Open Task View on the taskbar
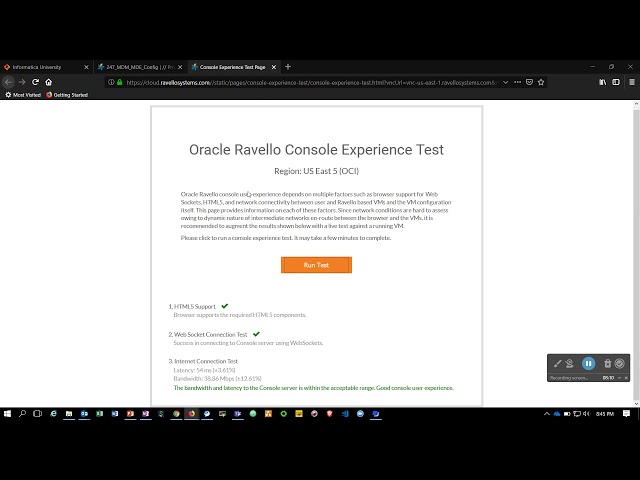The width and height of the screenshot is (640, 480). [x=38, y=413]
